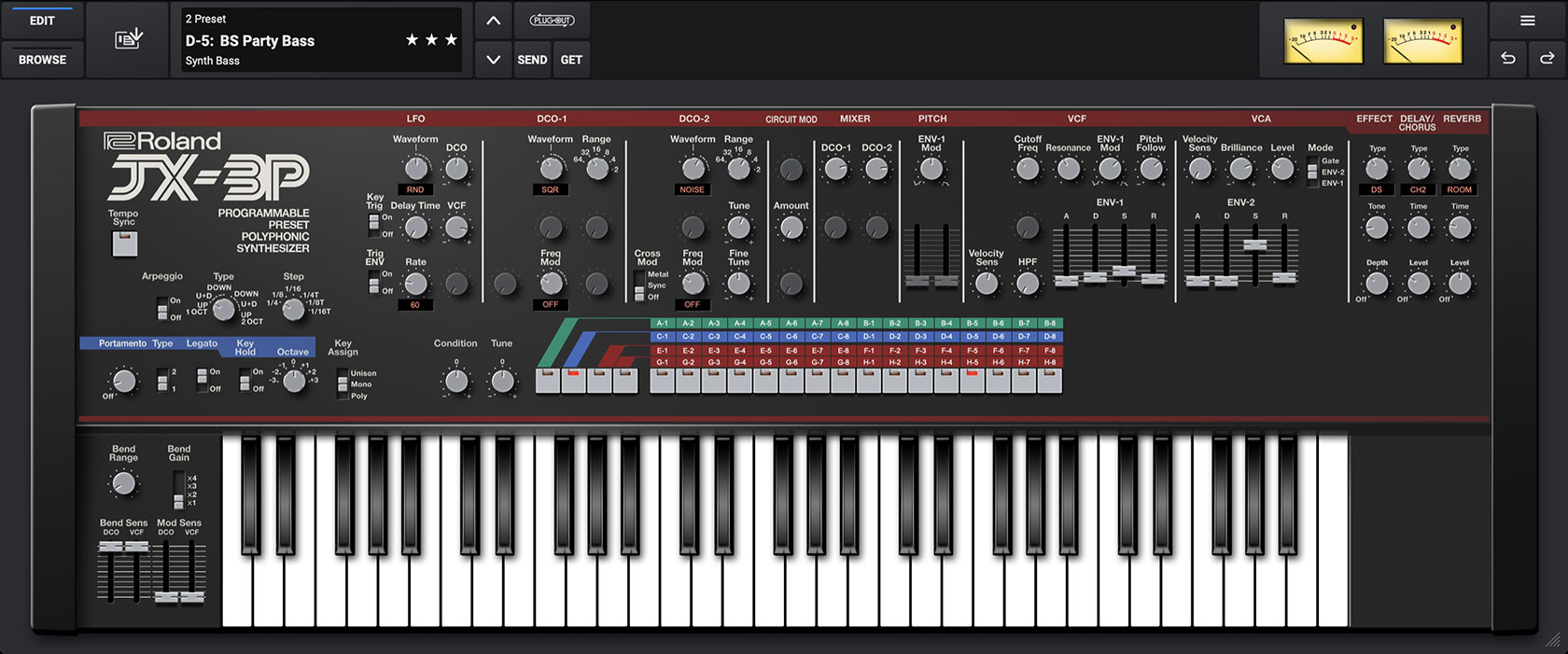Click the preset name D-5: BS Party Bass
The image size is (1568, 654).
[x=250, y=40]
